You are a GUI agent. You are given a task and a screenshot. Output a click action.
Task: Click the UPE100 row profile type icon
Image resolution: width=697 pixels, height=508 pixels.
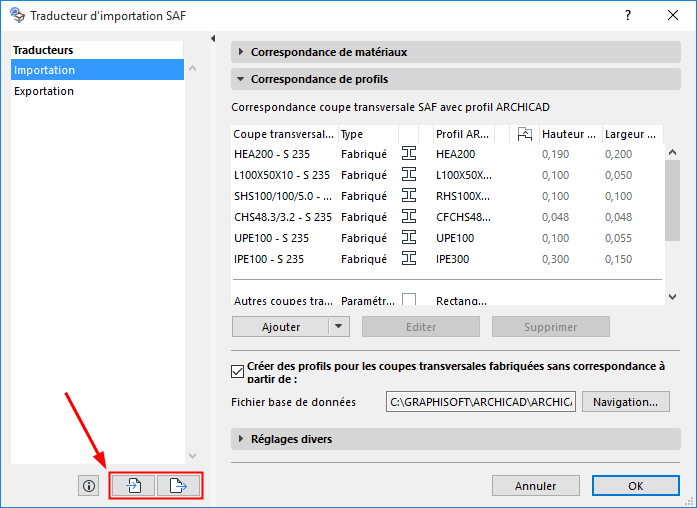click(x=409, y=238)
